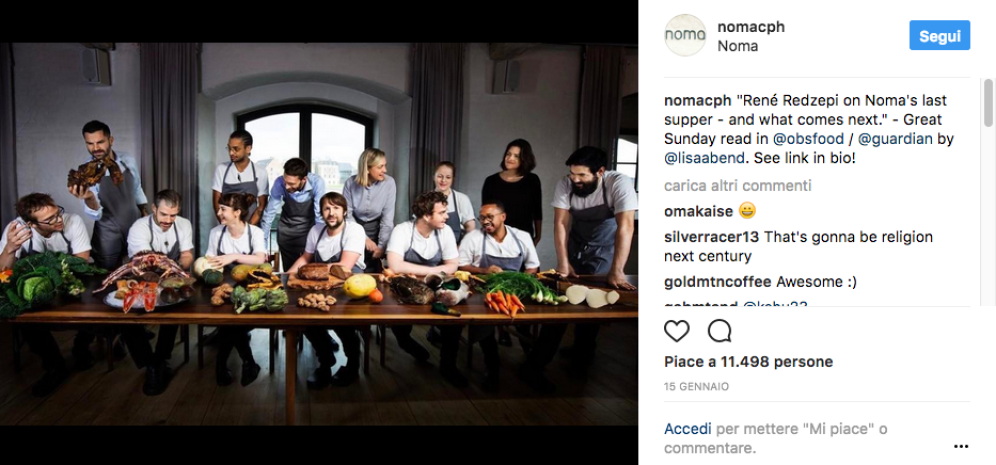The height and width of the screenshot is (465, 996).
Task: Open commenter silverracer13's profile
Action: [x=711, y=237]
